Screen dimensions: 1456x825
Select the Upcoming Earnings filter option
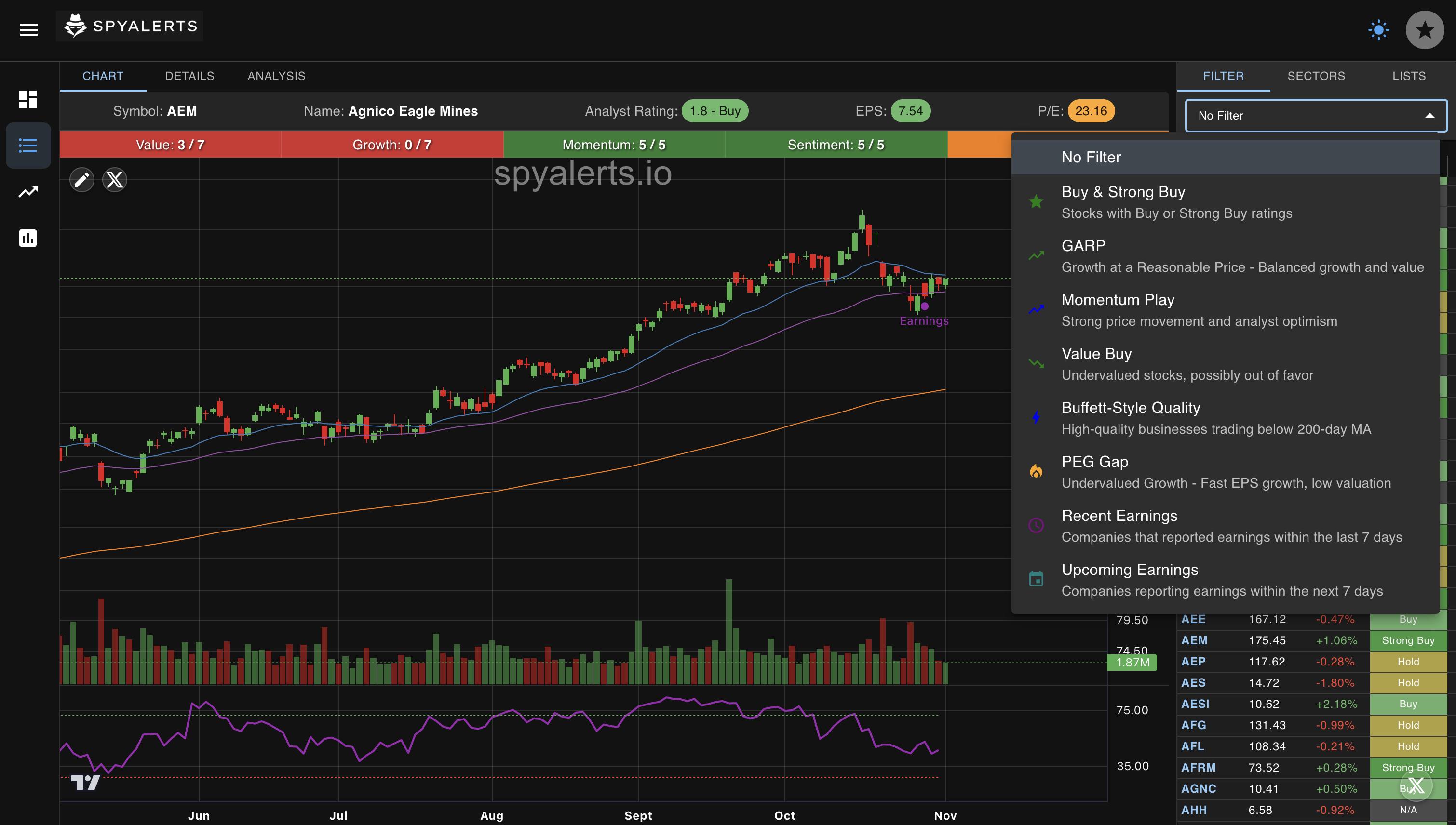(1130, 570)
